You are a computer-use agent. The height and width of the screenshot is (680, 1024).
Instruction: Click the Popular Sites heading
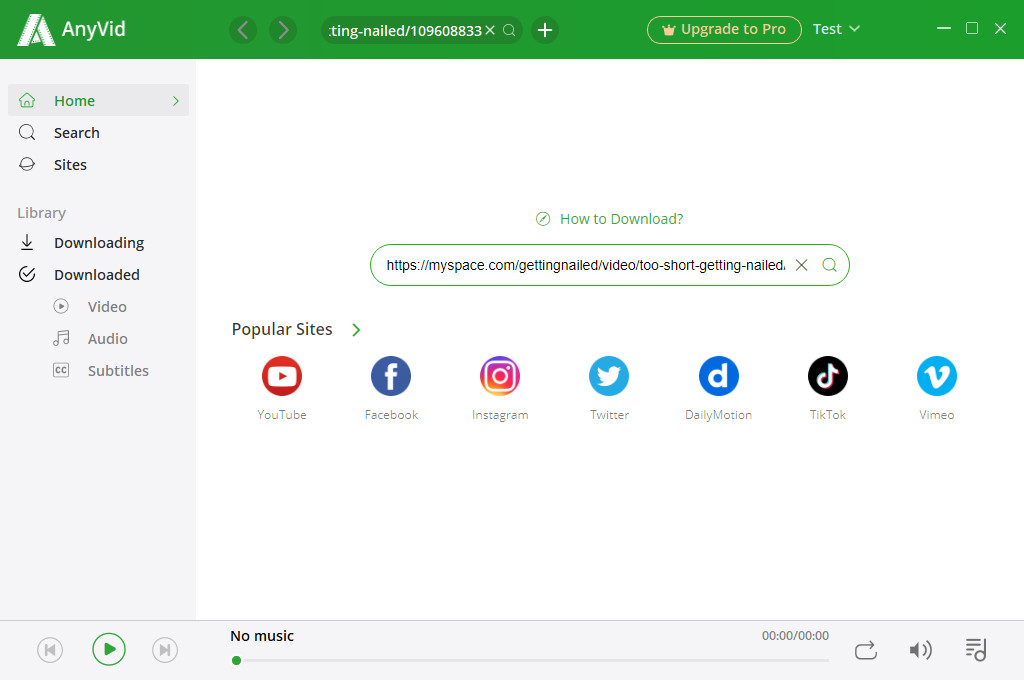282,329
